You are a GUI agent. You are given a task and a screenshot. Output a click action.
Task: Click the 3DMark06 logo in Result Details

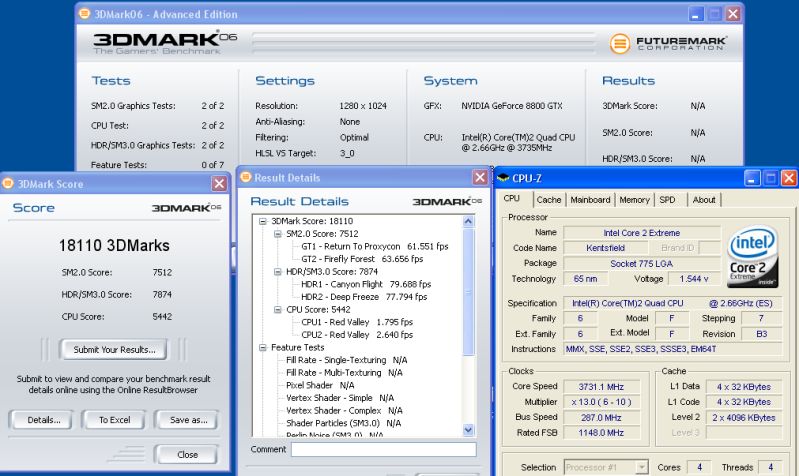click(447, 202)
